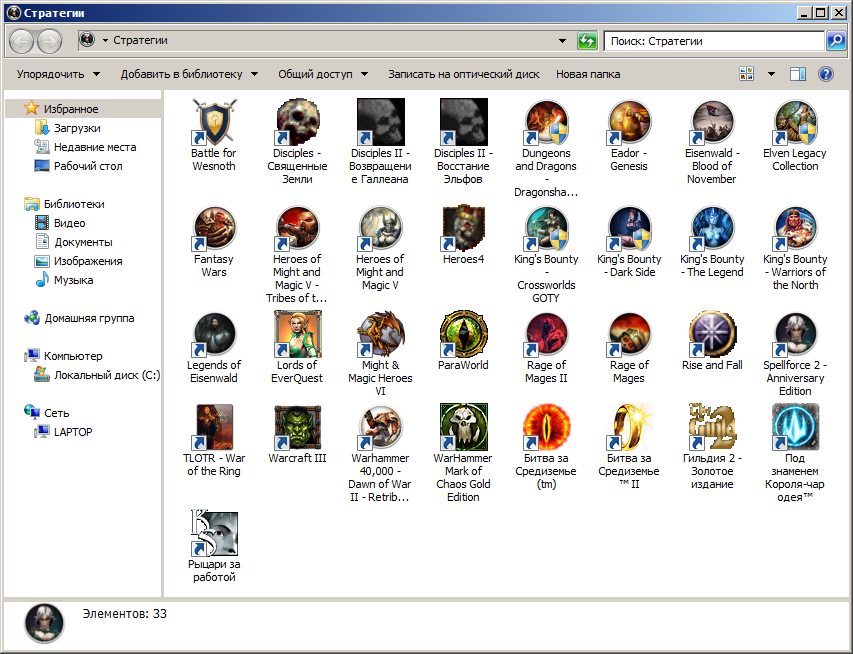853x654 pixels.
Task: Open Explorer help
Action: pos(825,74)
